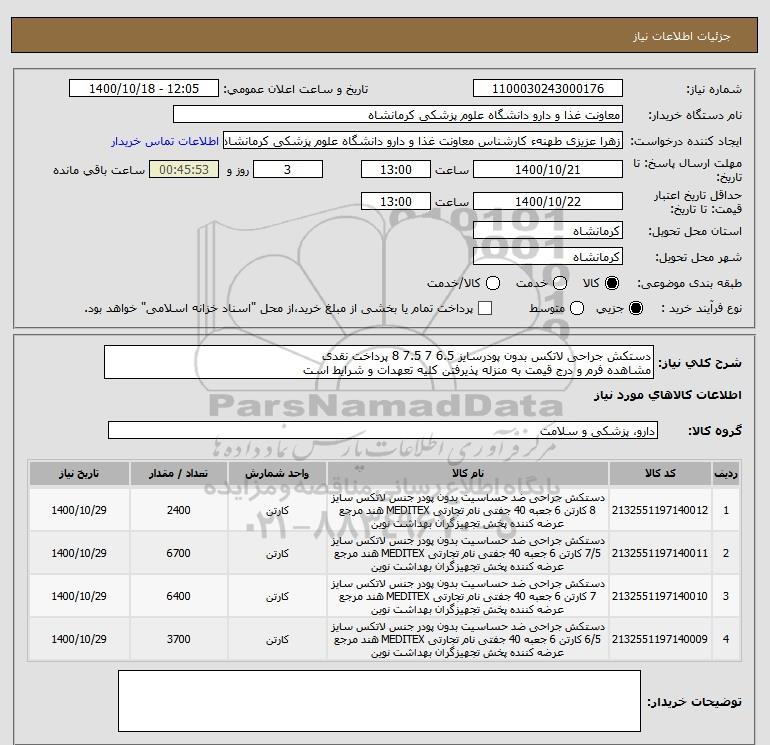Click product code 213255197140009

[x=660, y=639]
